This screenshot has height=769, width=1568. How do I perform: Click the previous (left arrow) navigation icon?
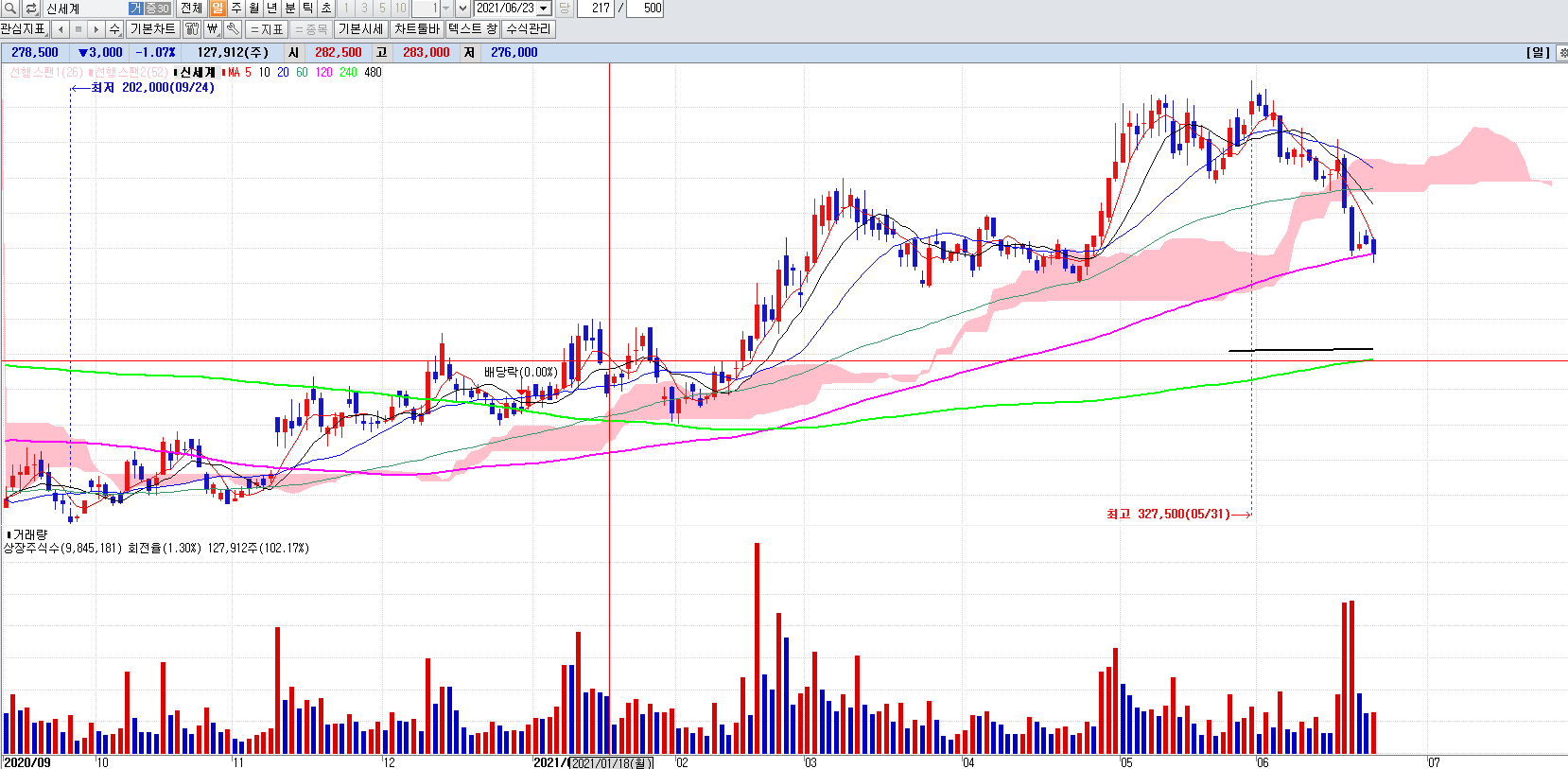tap(61, 29)
